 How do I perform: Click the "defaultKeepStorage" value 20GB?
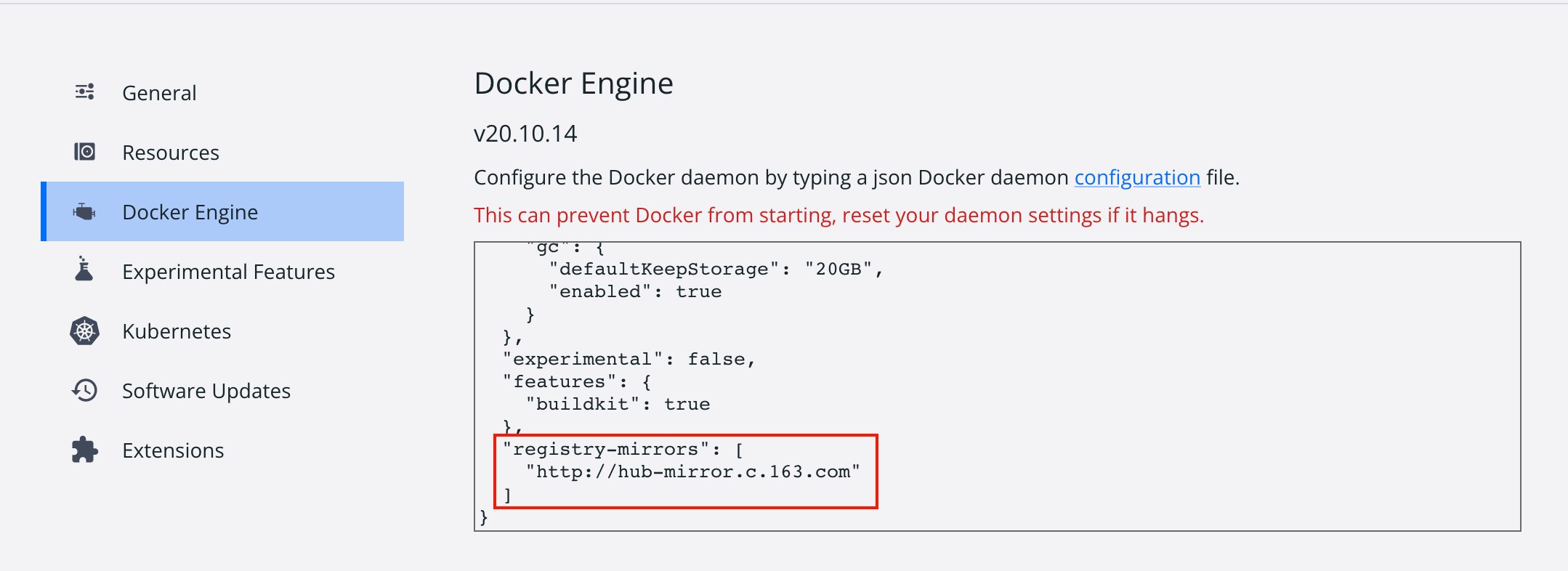pyautogui.click(x=839, y=270)
